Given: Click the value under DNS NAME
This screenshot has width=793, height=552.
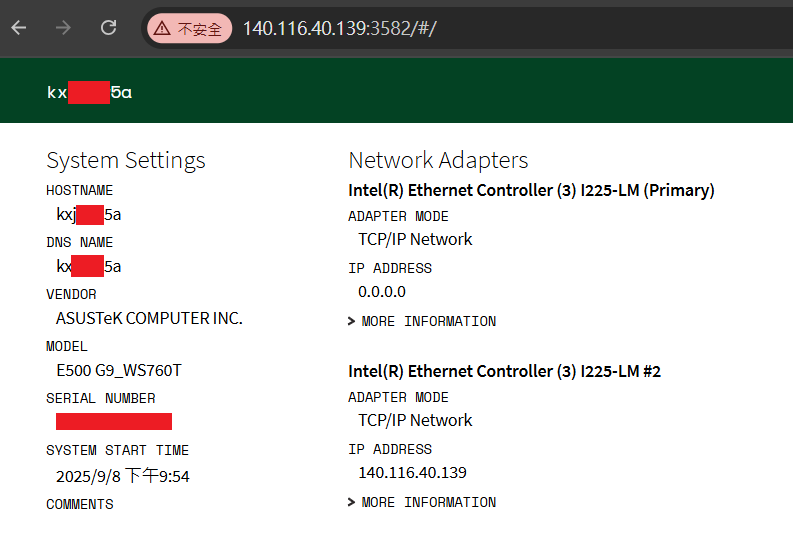Looking at the screenshot, I should (x=89, y=267).
